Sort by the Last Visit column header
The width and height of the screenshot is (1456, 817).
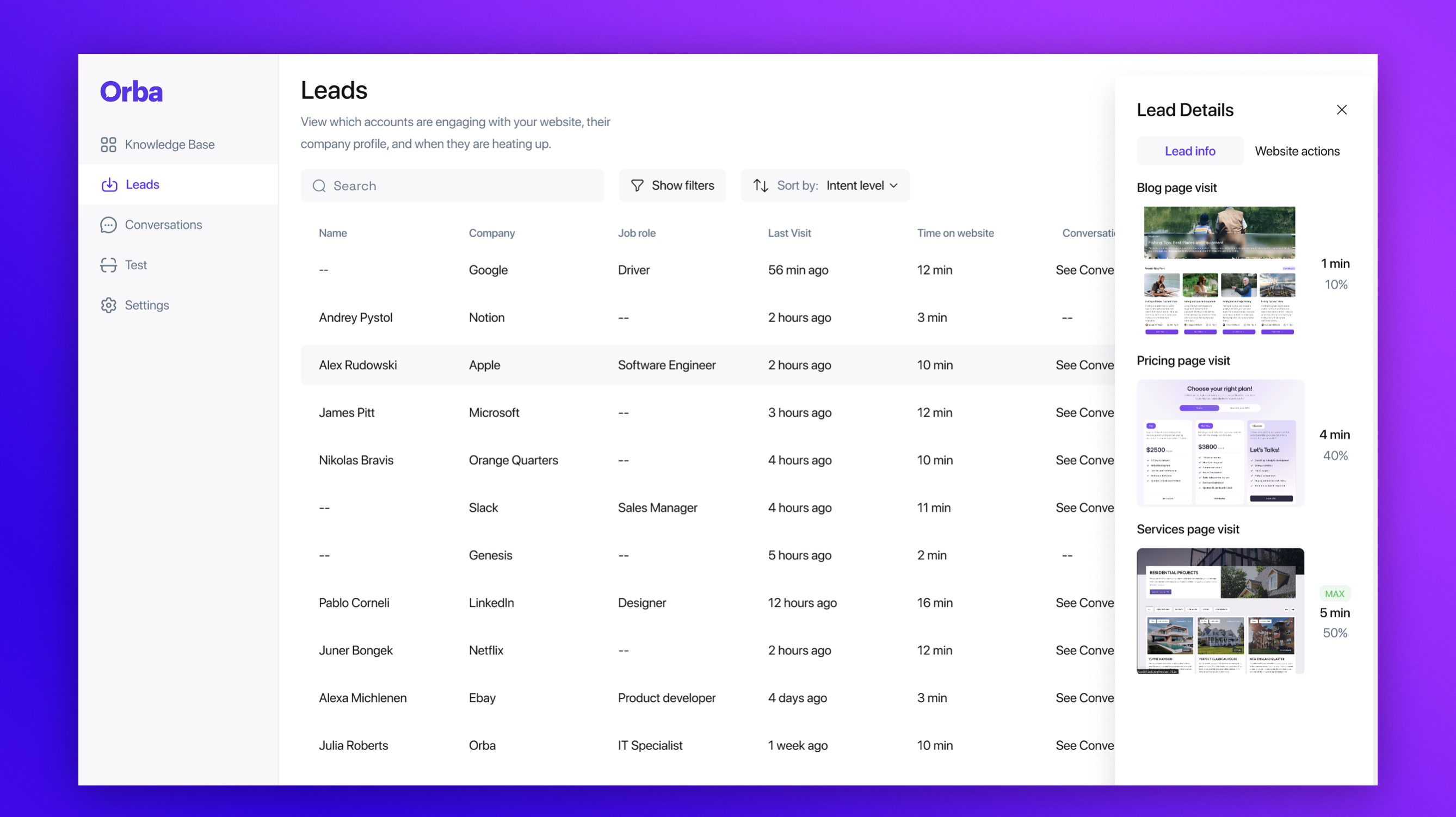point(789,233)
